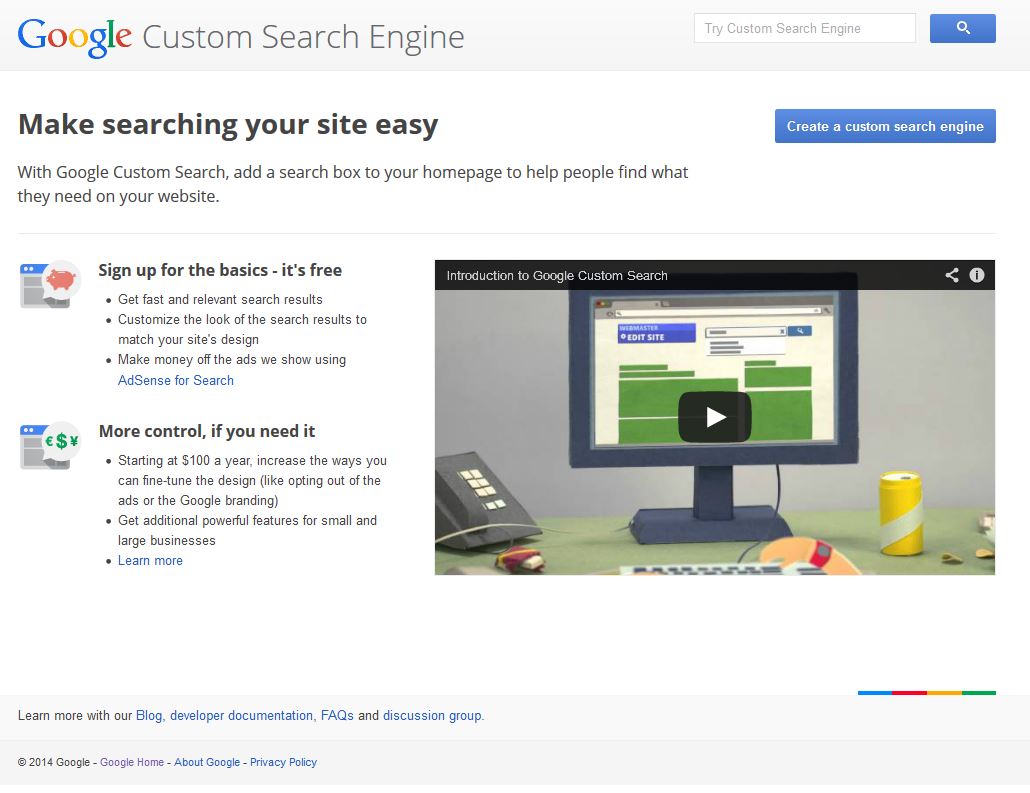Open the AdSense for Search link
Screen dimensions: 1030x793
(175, 380)
